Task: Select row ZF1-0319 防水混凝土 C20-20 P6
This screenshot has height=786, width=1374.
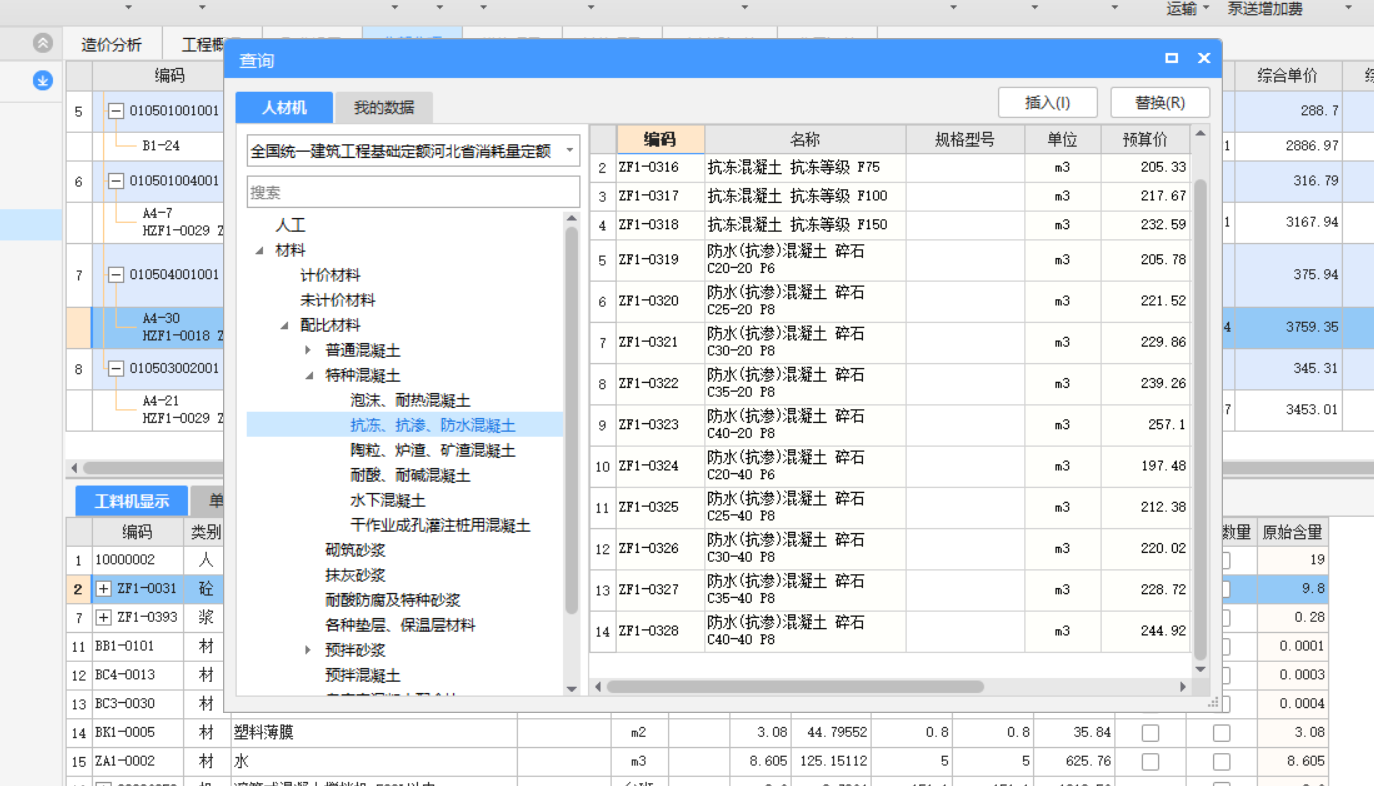Action: 890,260
